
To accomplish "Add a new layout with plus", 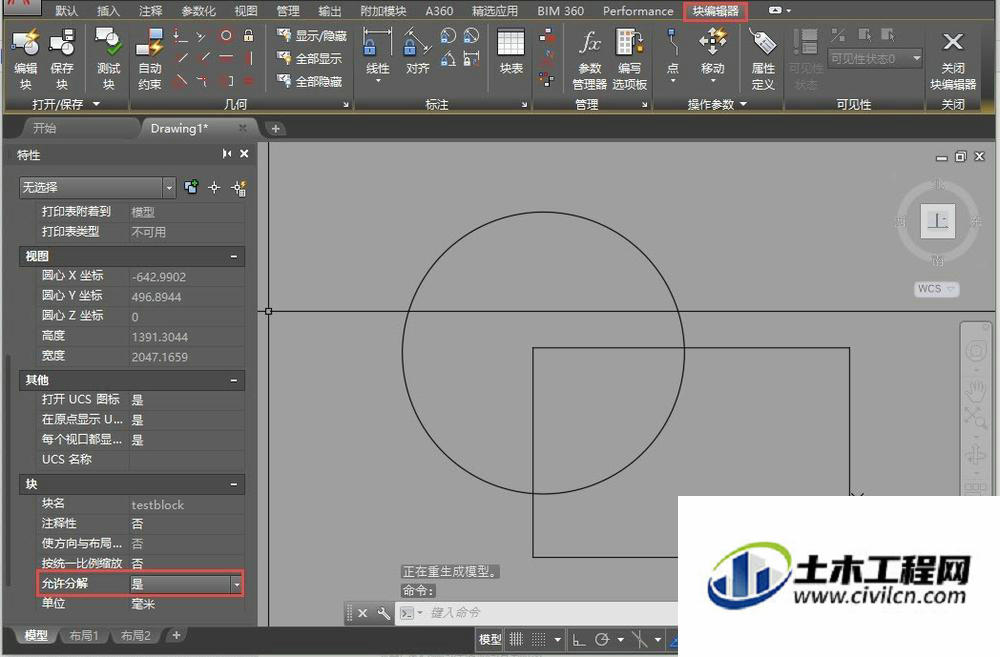I will (176, 635).
